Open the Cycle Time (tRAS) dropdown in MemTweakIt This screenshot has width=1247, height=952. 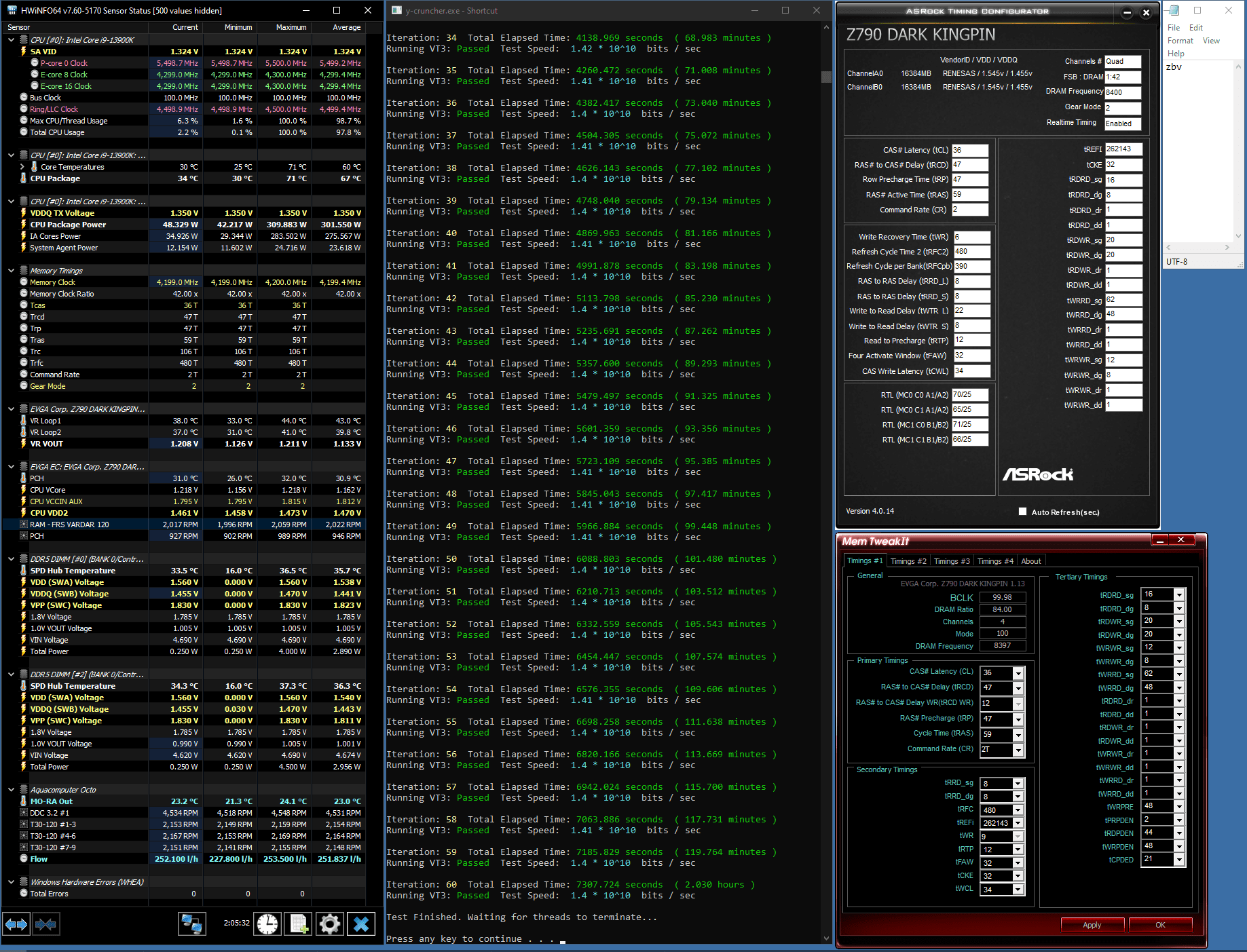[1018, 734]
